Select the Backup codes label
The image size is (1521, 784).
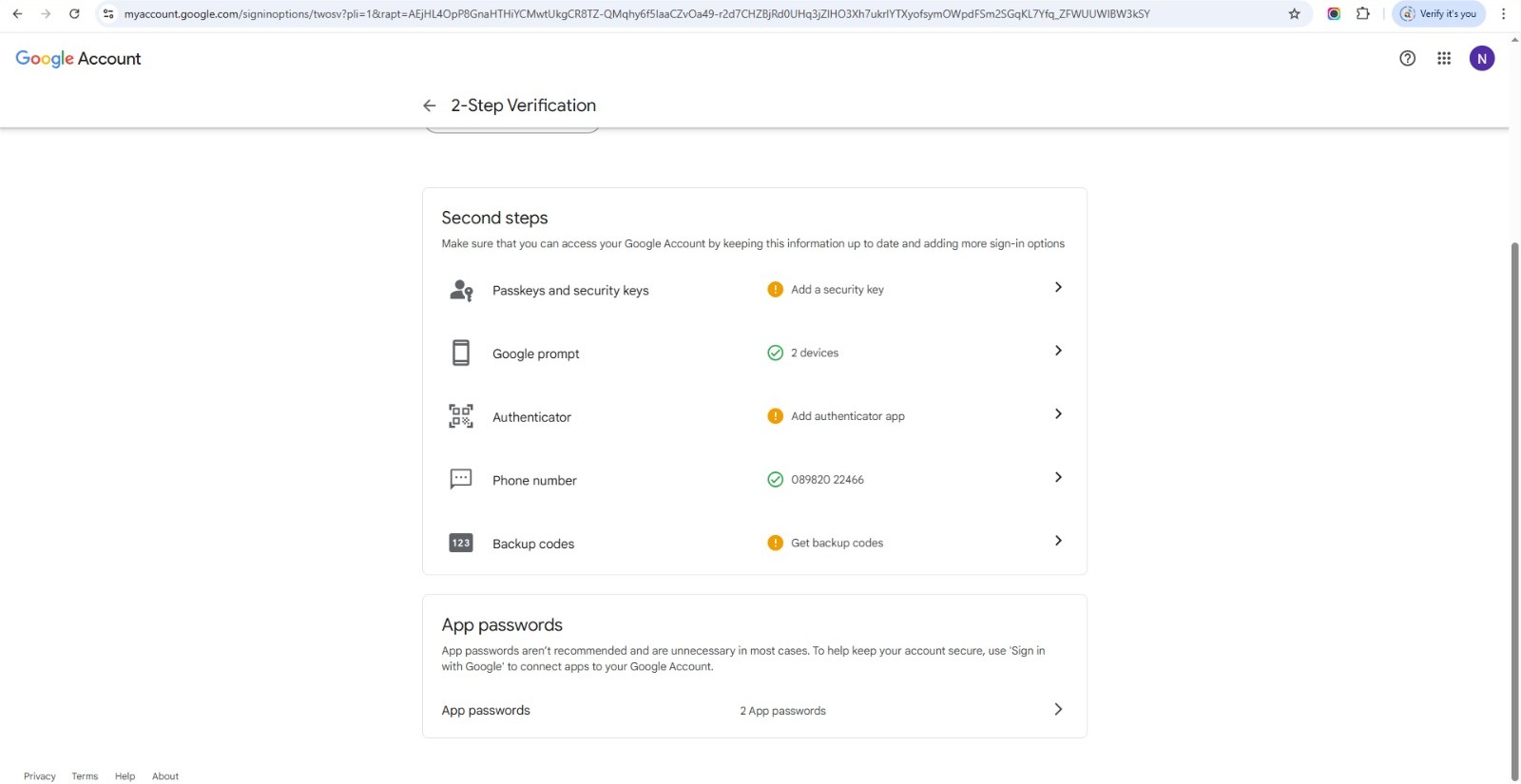point(533,545)
